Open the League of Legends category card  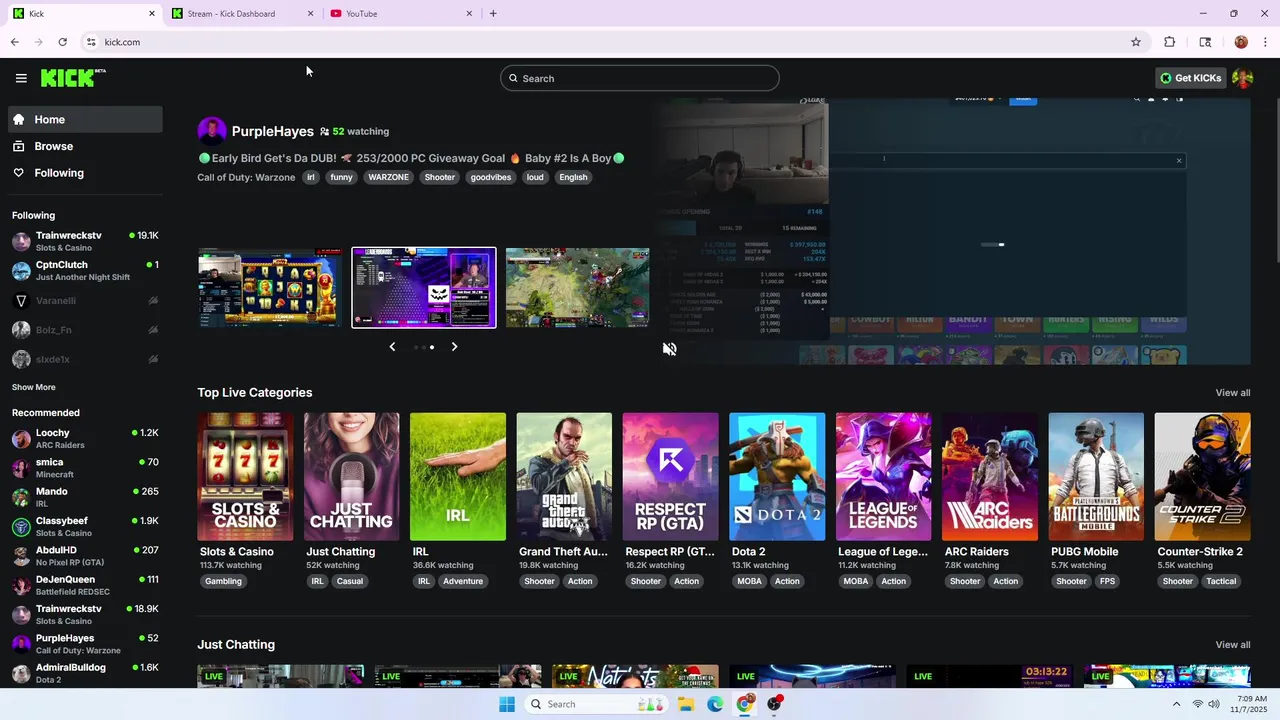[x=883, y=477]
